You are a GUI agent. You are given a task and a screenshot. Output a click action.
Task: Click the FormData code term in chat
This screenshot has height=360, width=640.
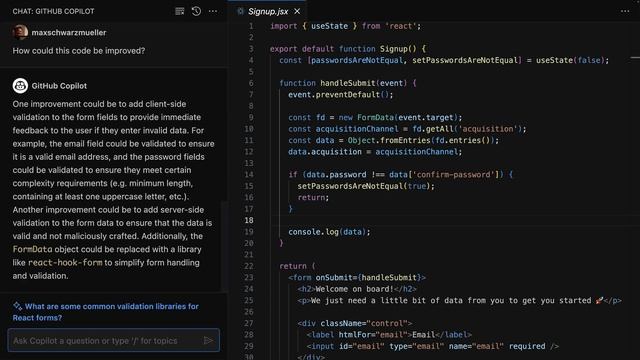[32, 249]
